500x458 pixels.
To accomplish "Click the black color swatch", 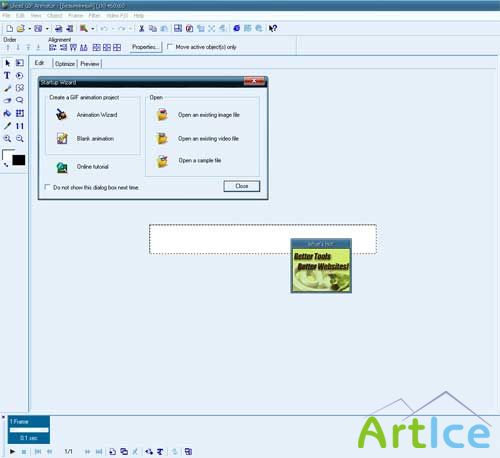I will pyautogui.click(x=19, y=160).
